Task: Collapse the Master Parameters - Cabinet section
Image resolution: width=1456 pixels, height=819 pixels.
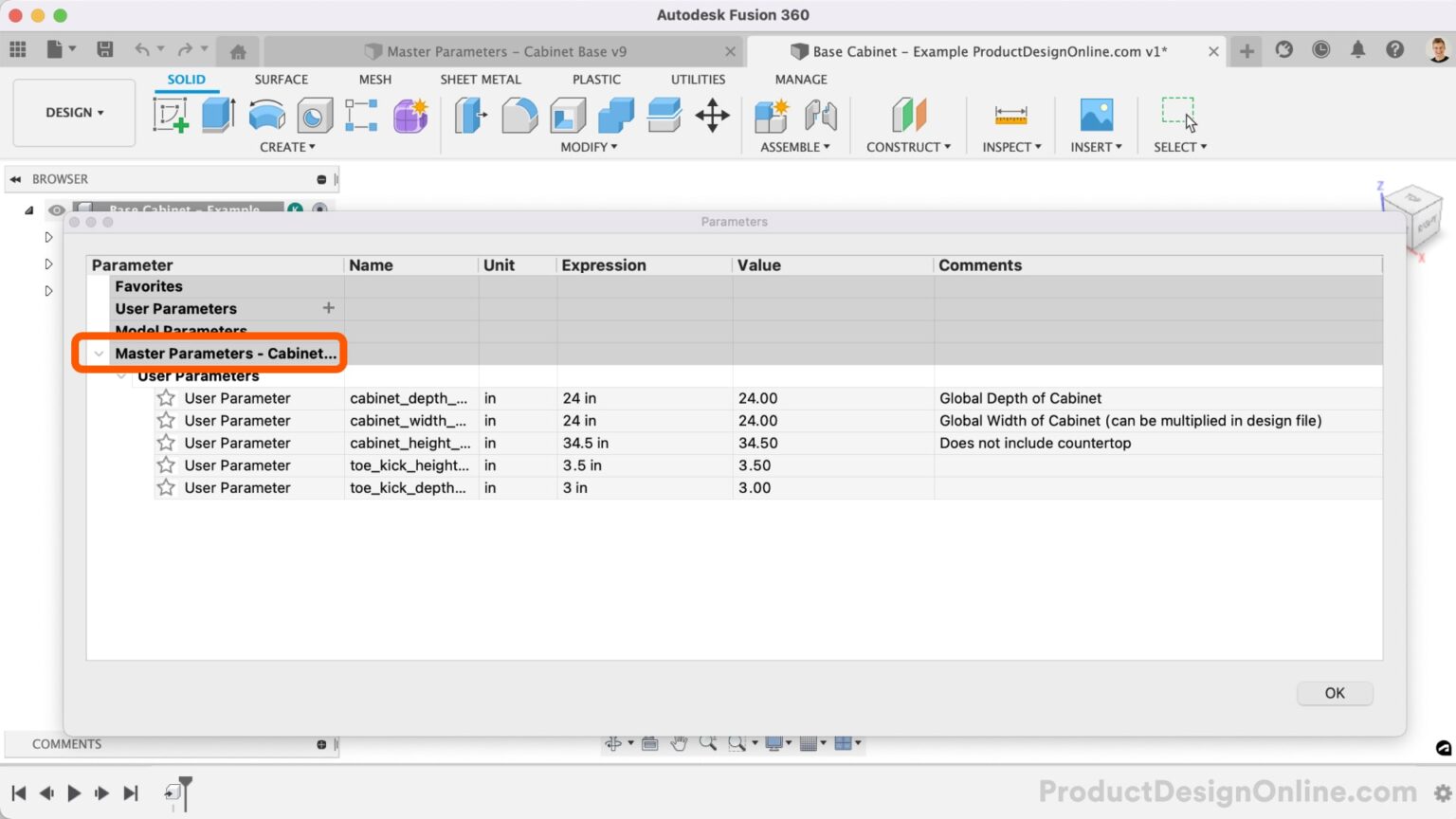Action: pos(99,353)
